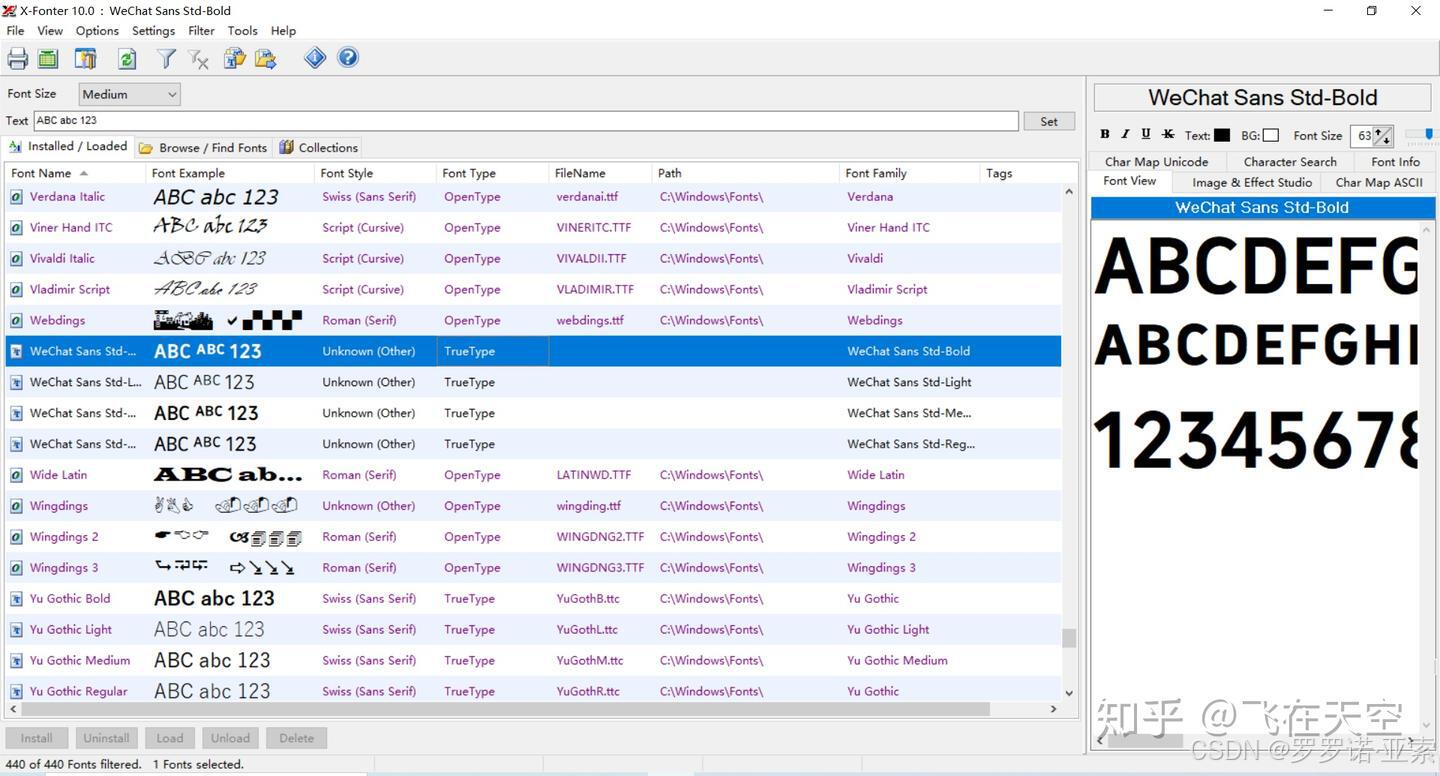
Task: Open the Font Size Medium dropdown
Action: point(129,94)
